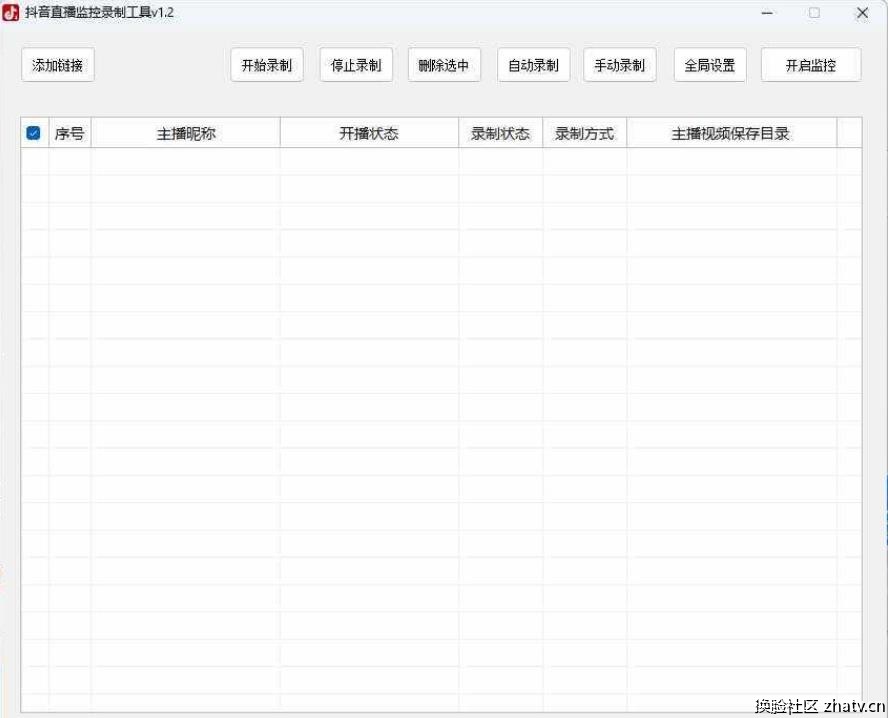Viewport: 888px width, 718px height.
Task: Close the 抖音直播监控录制工具 window
Action: click(862, 12)
